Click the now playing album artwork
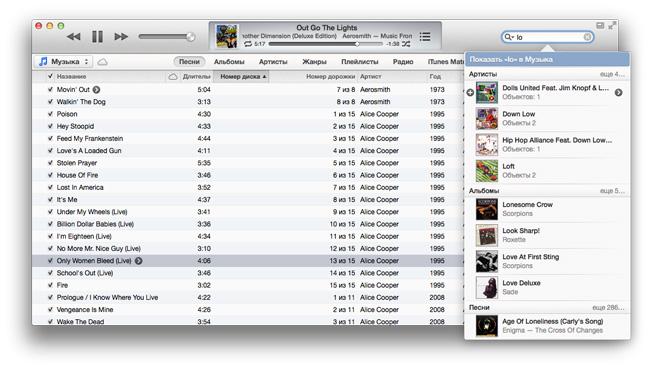650x369 pixels. pyautogui.click(x=227, y=36)
